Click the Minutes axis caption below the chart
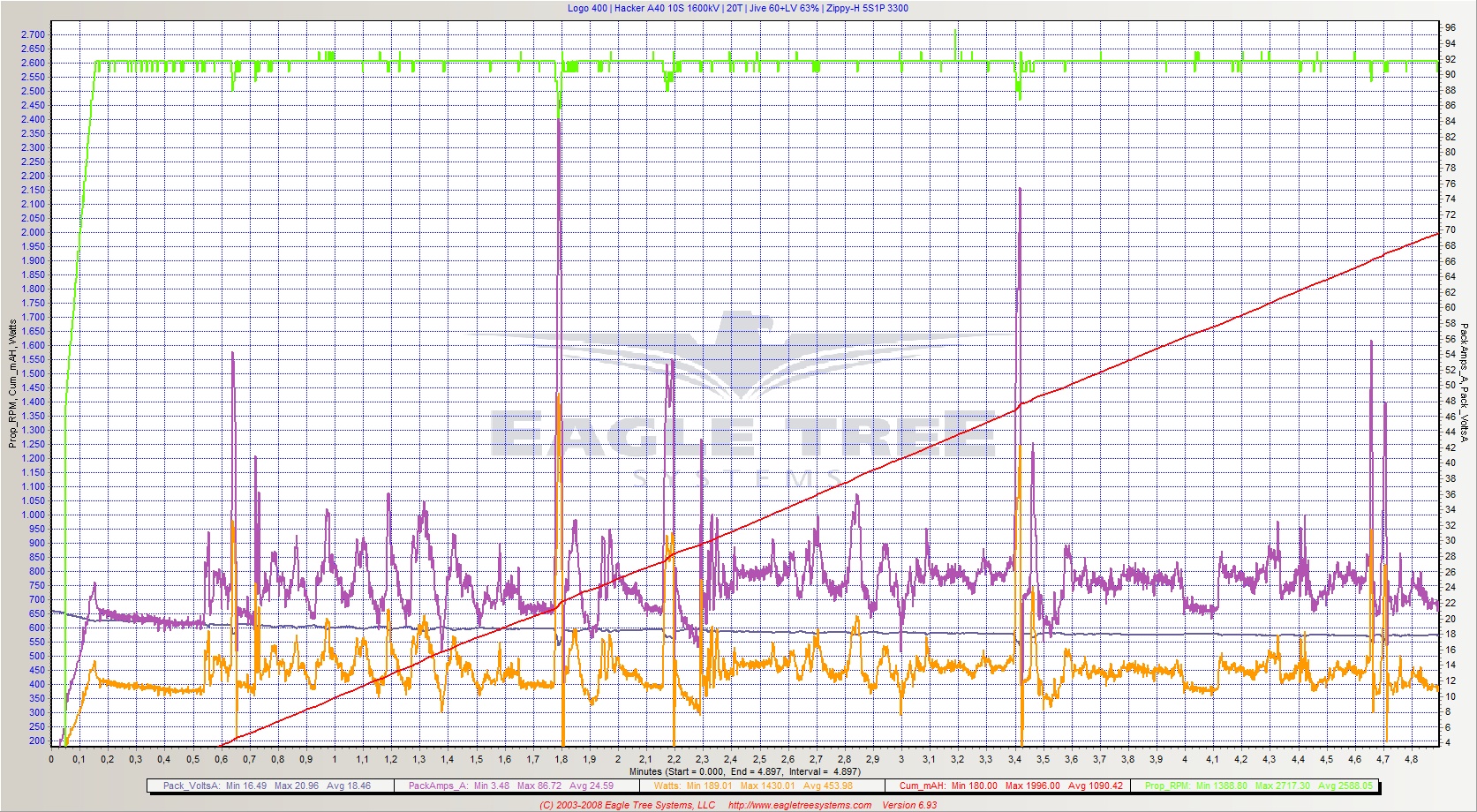1477x812 pixels. (x=744, y=771)
